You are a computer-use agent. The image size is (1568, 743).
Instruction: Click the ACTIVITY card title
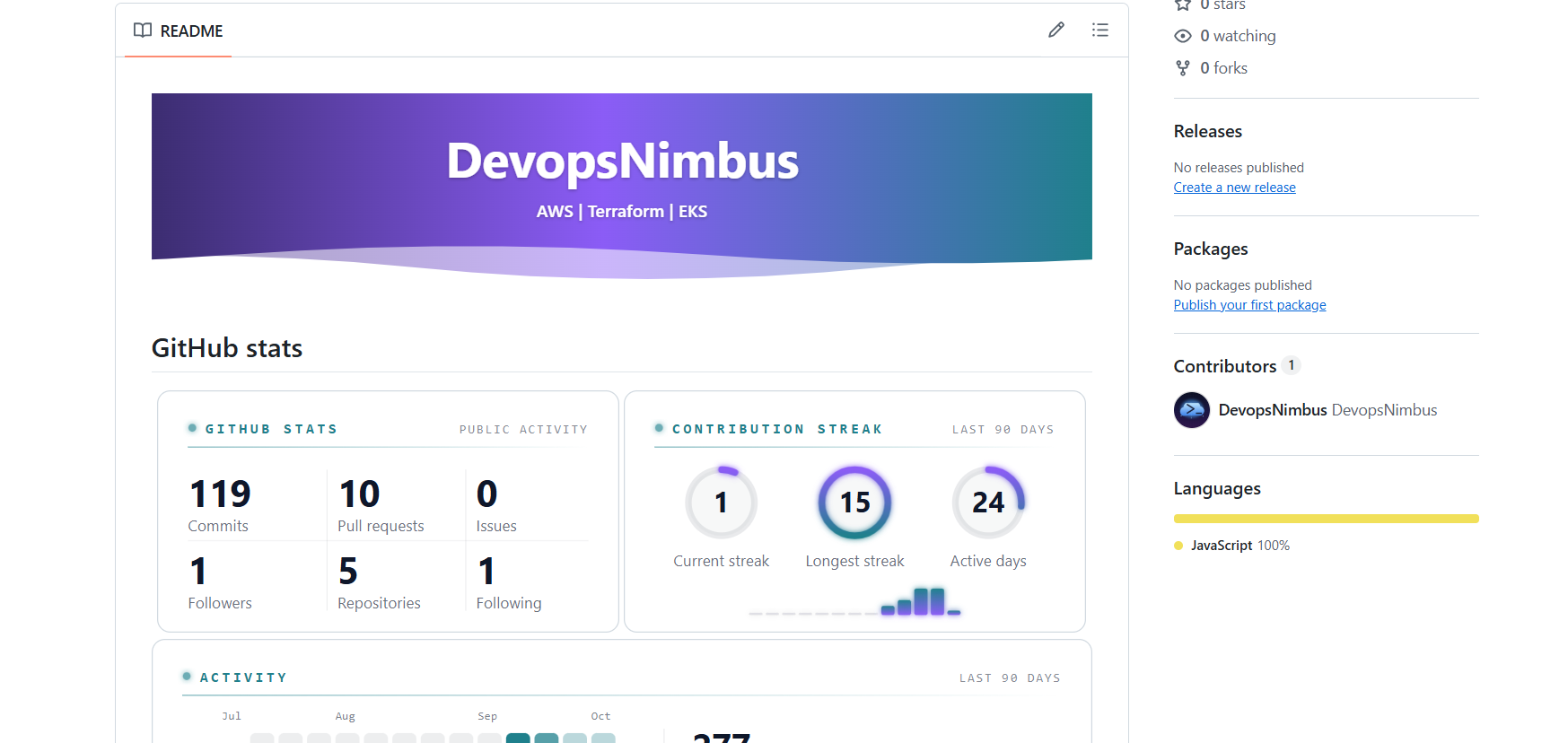[x=243, y=677]
